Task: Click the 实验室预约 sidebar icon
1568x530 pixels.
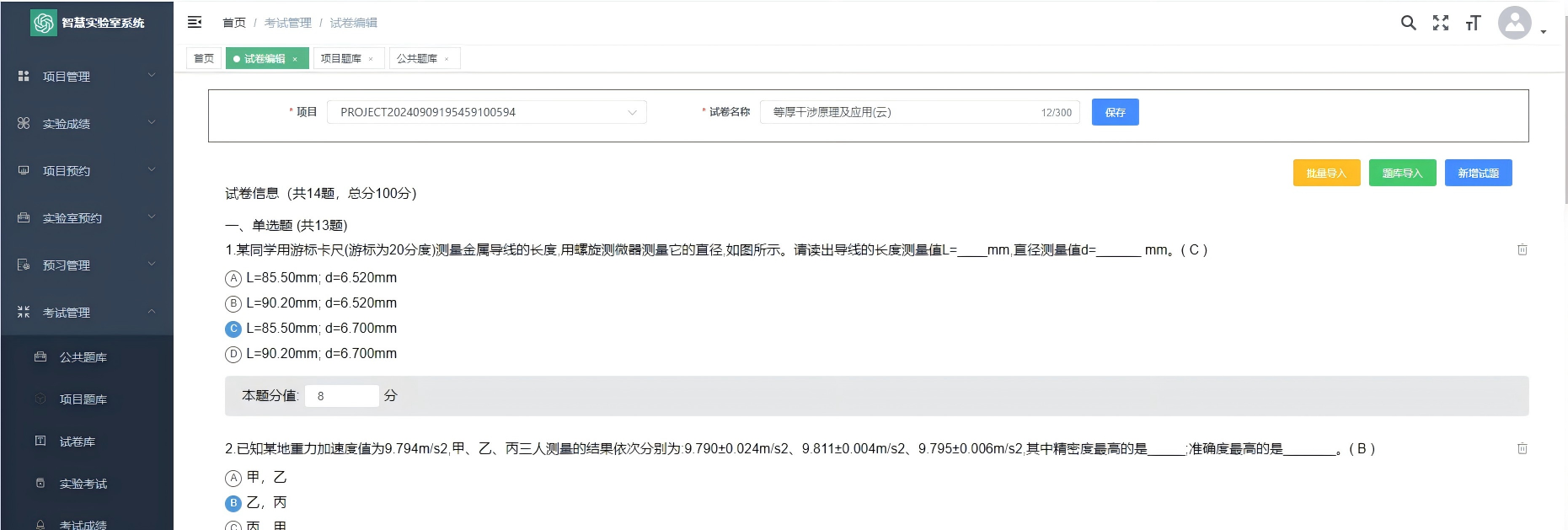Action: click(24, 217)
